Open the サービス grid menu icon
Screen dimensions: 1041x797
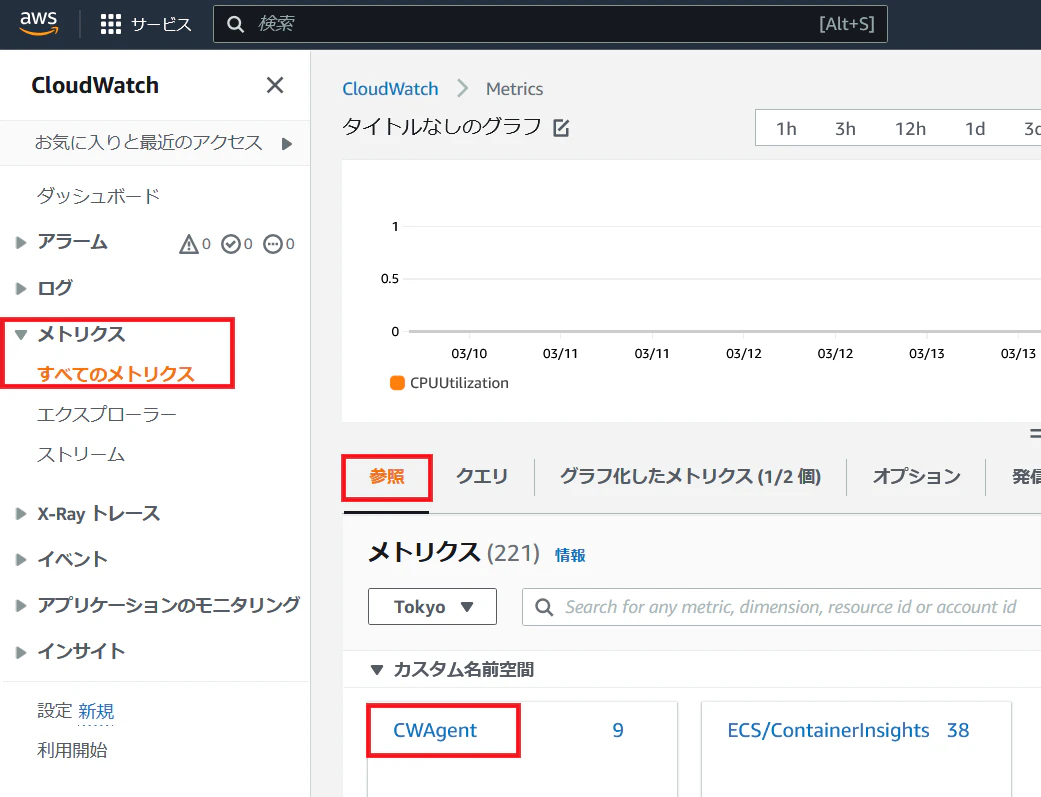[110, 25]
